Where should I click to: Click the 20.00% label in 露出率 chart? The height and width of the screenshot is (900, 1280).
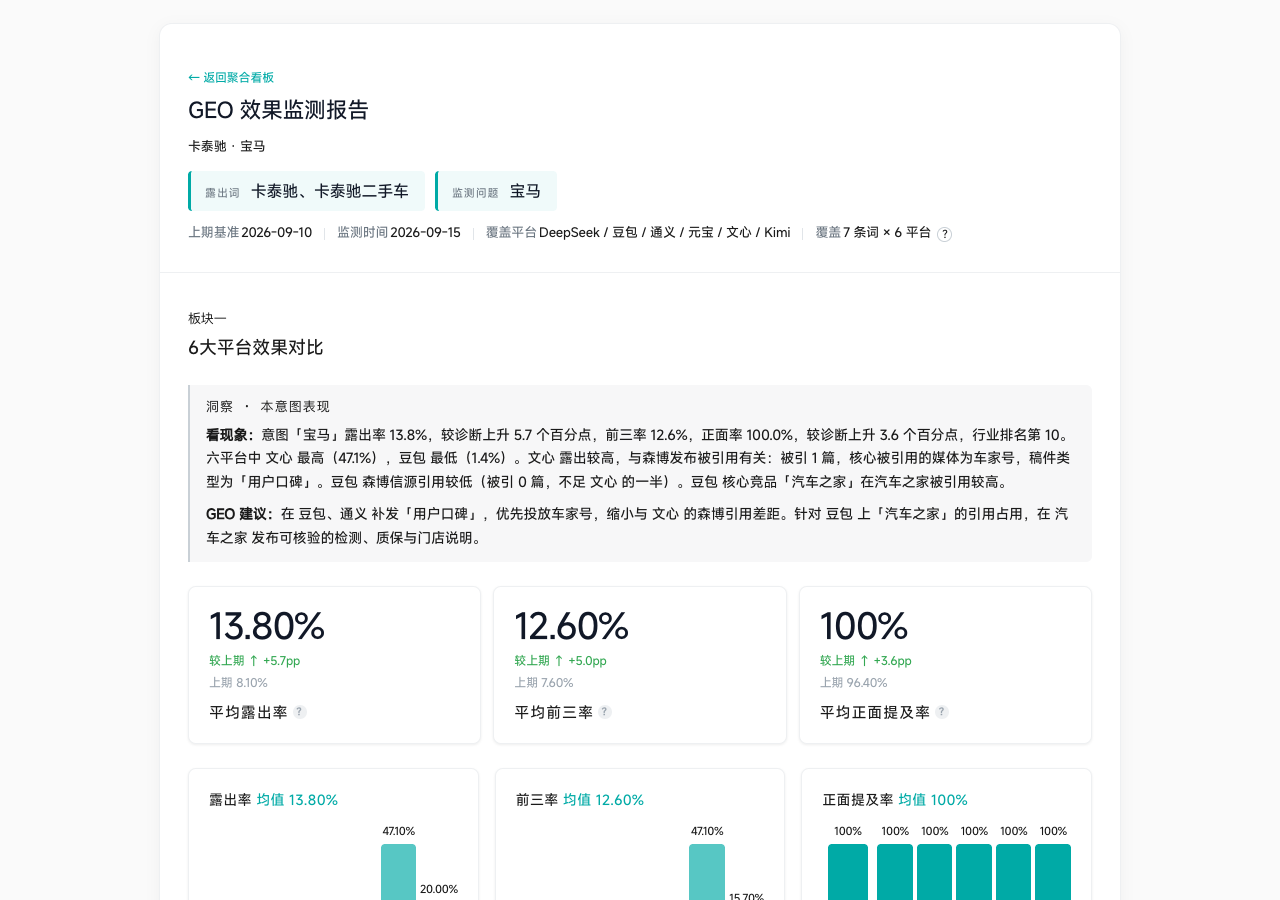pyautogui.click(x=439, y=889)
